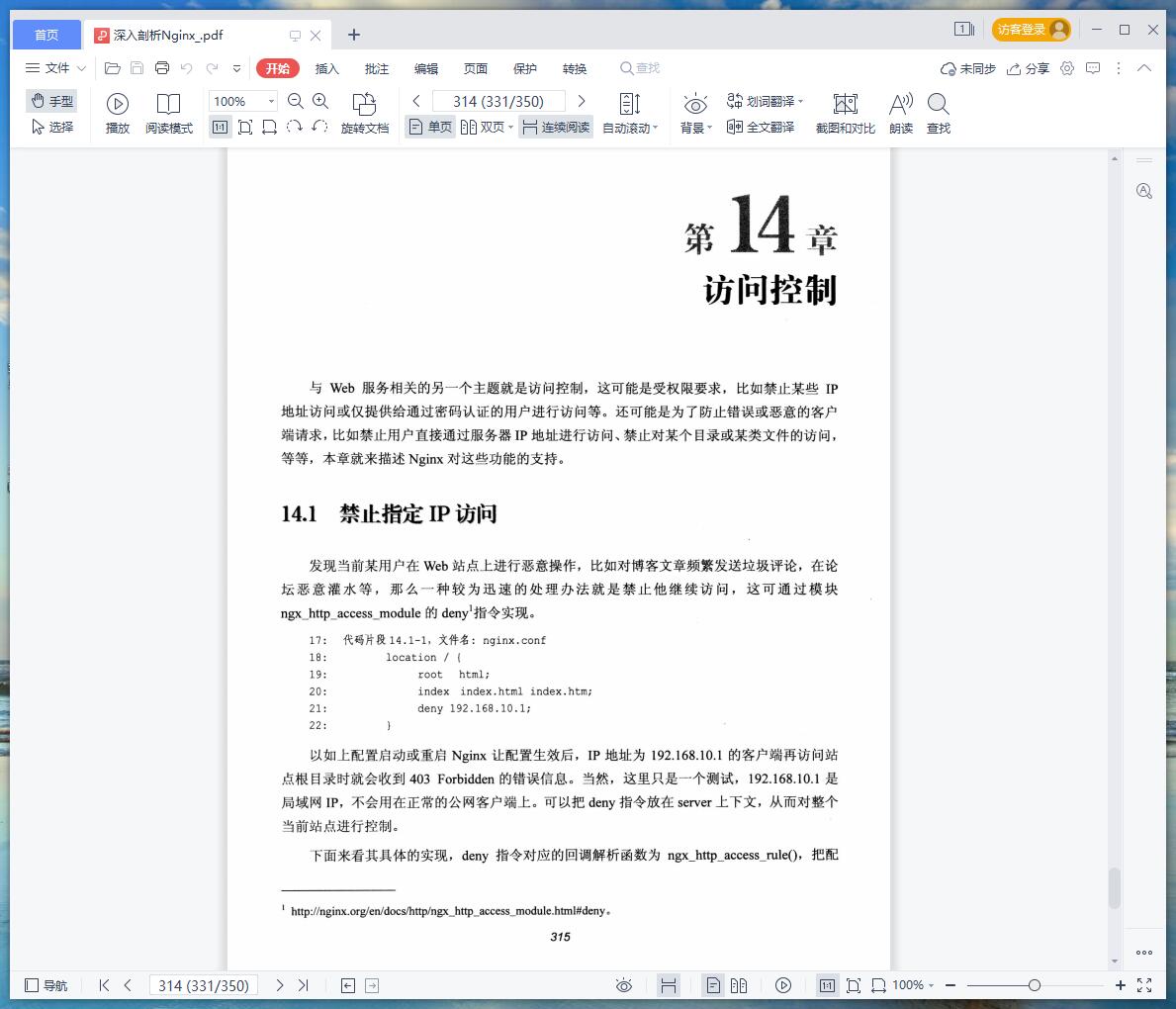Click the zoom out magnifier icon
Viewport: 1176px width, 1009px height.
click(295, 101)
